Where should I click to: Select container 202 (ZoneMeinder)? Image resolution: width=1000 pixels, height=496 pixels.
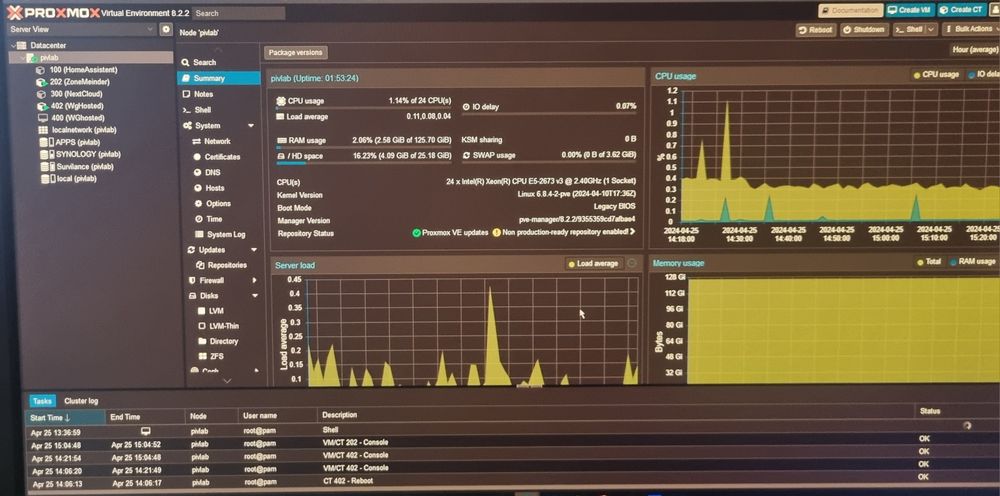(x=79, y=82)
